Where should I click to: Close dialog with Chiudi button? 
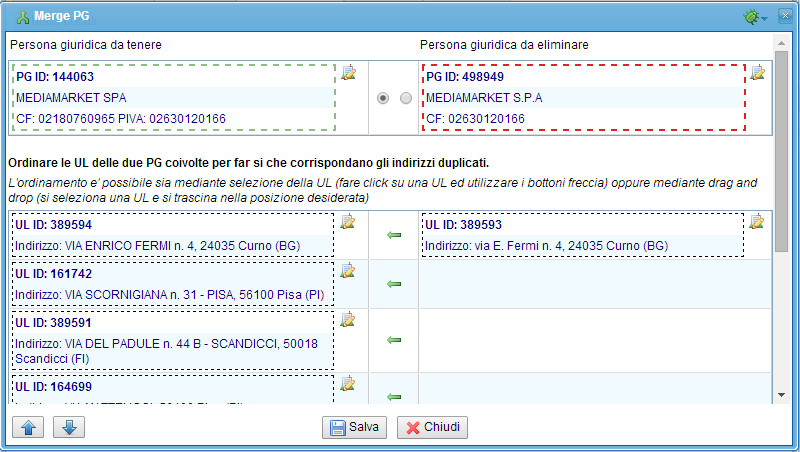(x=432, y=427)
